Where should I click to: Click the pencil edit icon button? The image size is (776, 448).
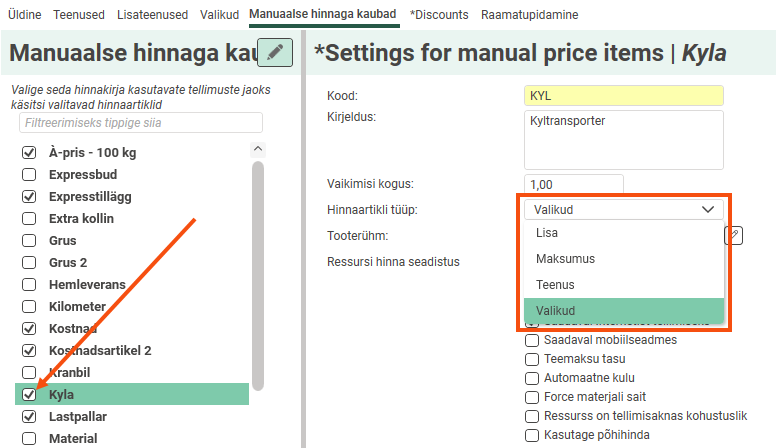pos(275,52)
